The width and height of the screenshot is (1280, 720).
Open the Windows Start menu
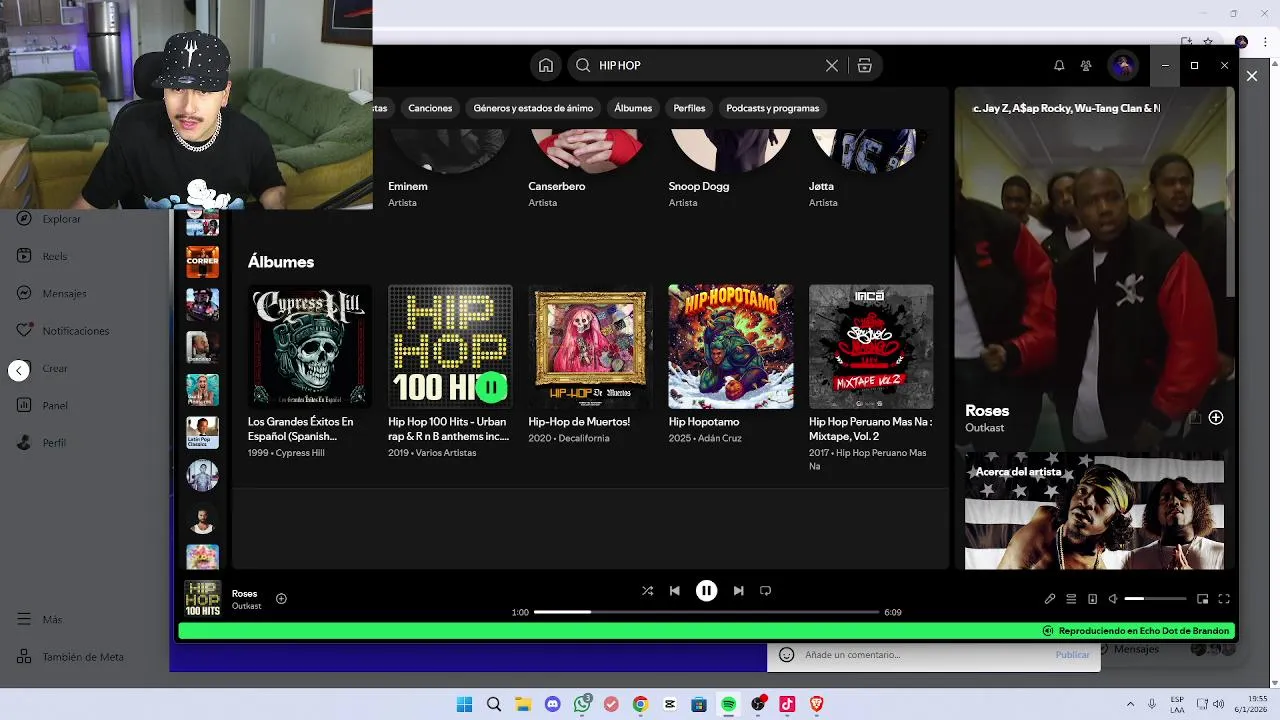tap(464, 704)
